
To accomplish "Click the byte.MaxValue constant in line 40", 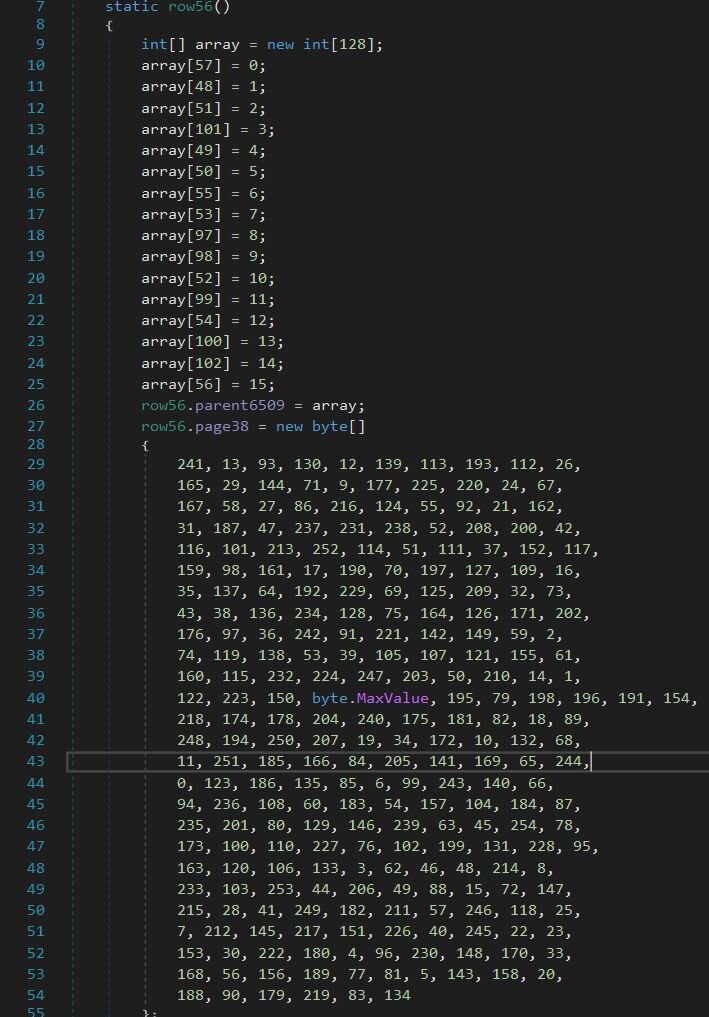I will [x=370, y=698].
